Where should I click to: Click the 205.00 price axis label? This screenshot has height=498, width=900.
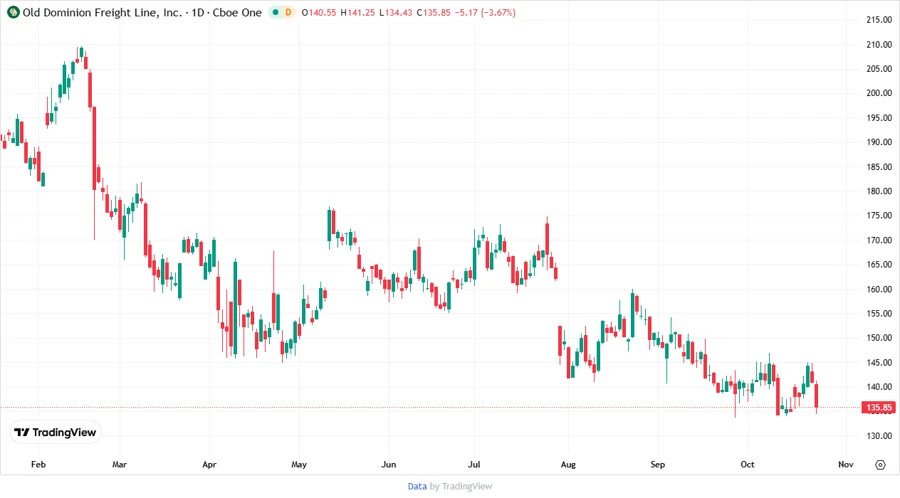tap(879, 69)
